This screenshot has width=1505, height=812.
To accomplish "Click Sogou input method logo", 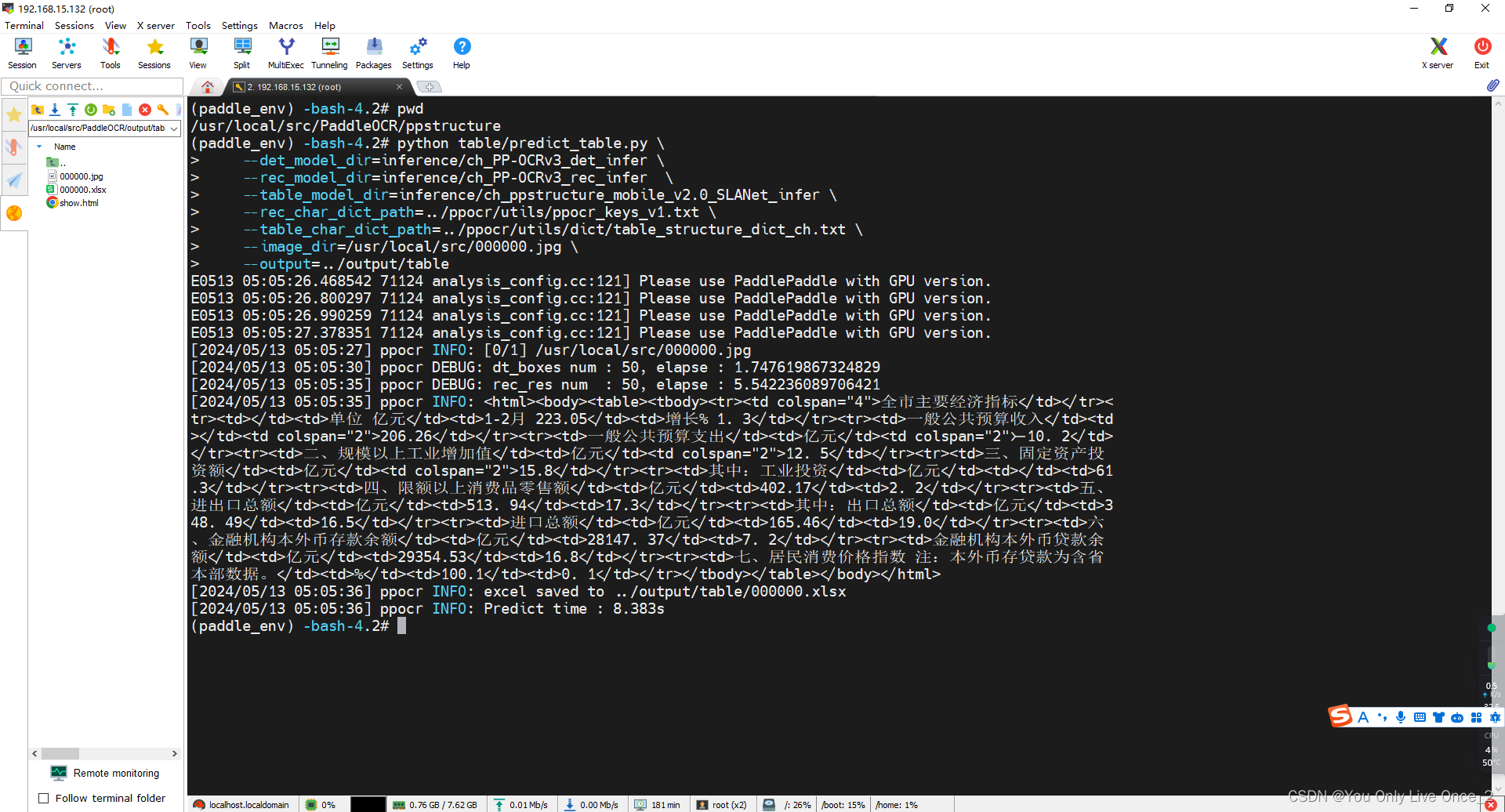I will (1340, 716).
